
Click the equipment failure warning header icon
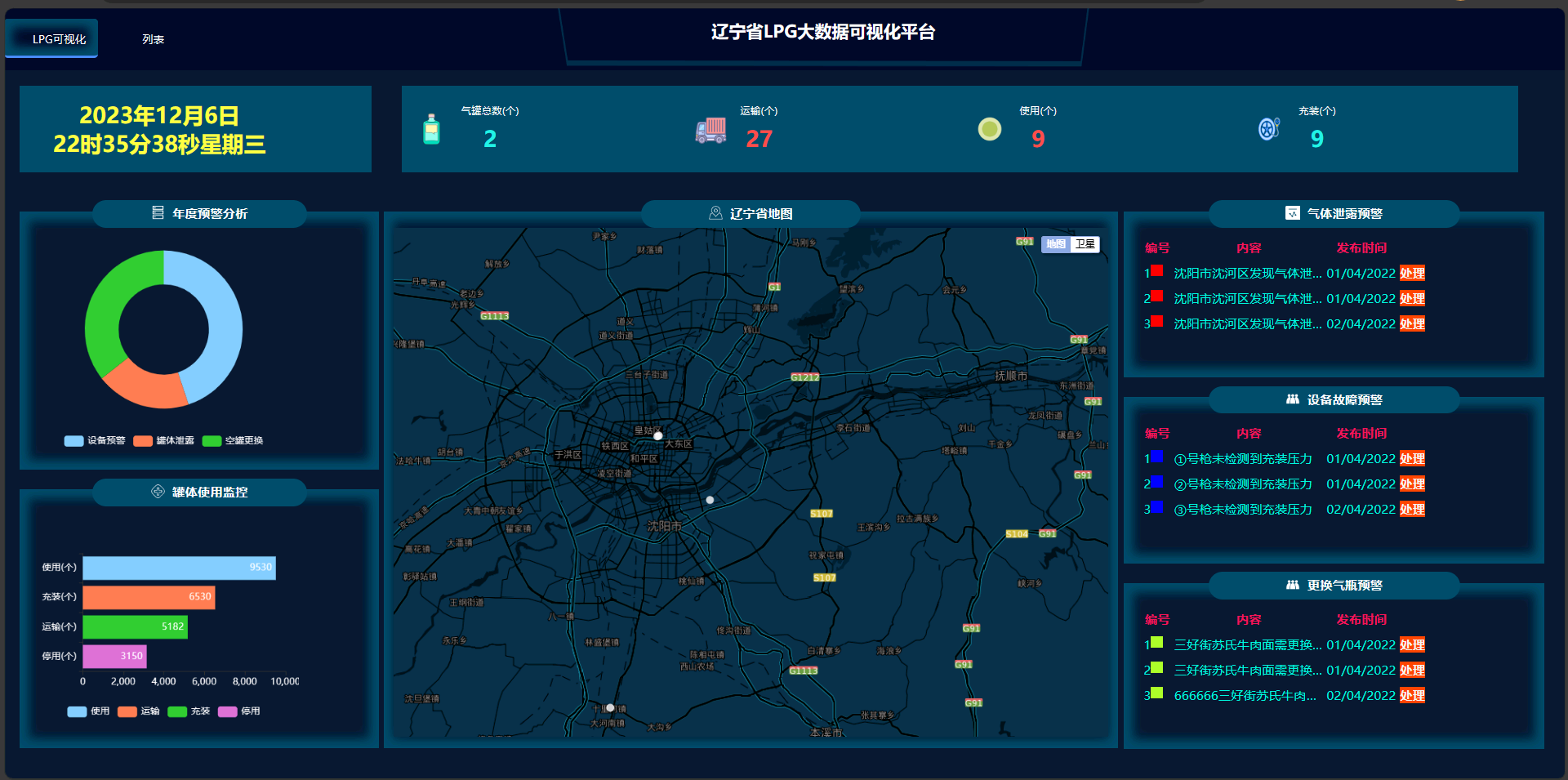1292,399
